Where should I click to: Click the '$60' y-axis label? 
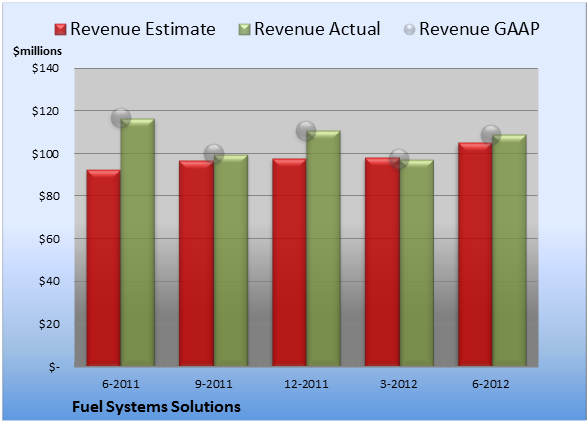tap(49, 239)
